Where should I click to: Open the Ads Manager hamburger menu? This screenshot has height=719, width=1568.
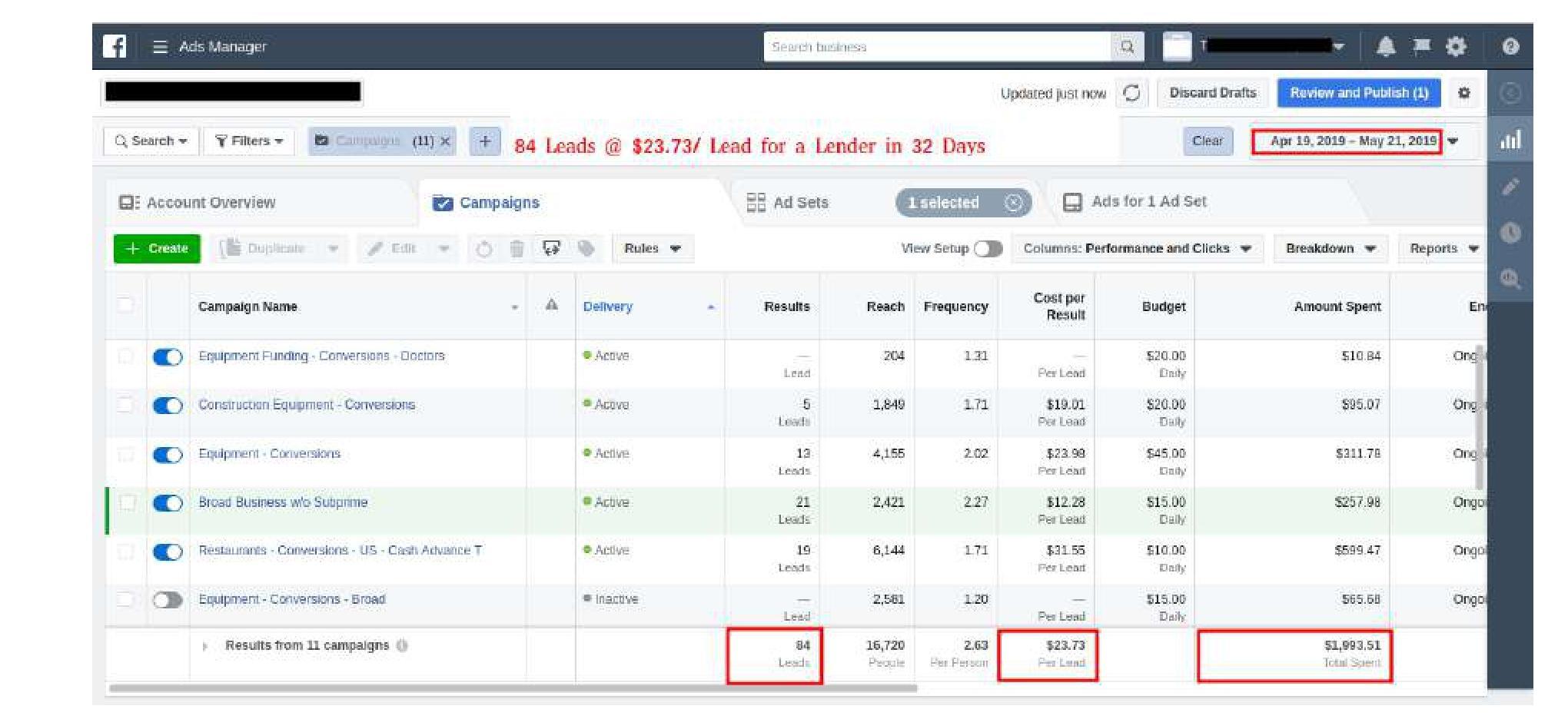[x=160, y=47]
